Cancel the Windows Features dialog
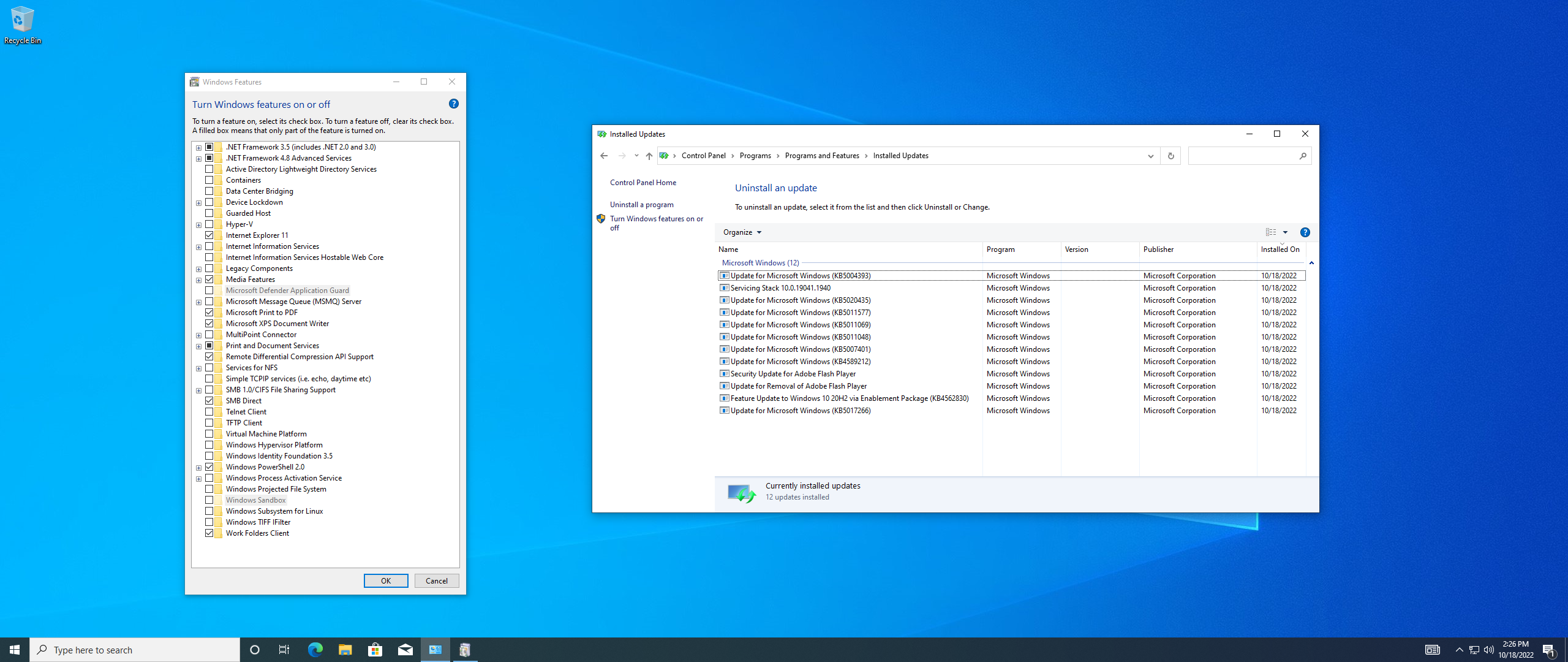This screenshot has height=662, width=1568. tap(437, 581)
